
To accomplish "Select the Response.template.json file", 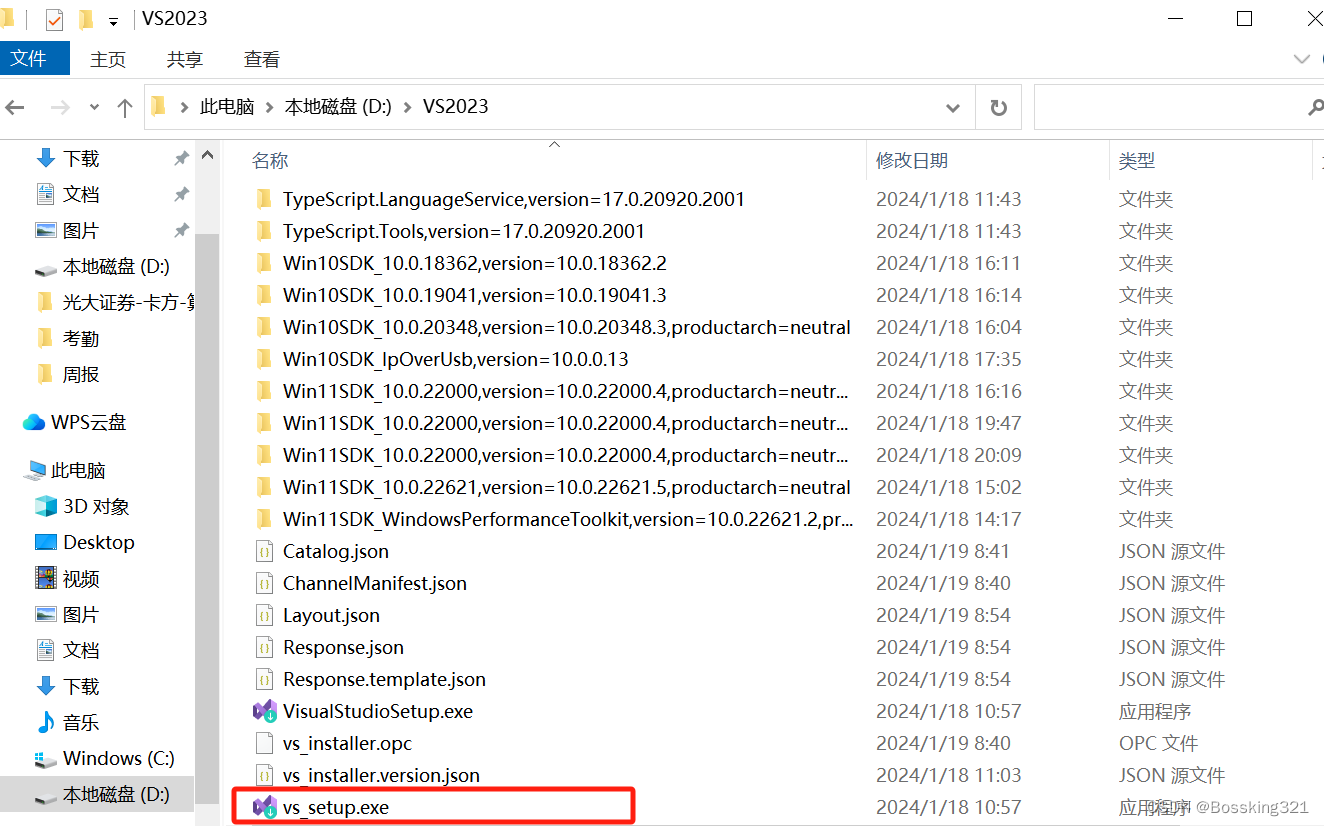I will click(x=384, y=679).
